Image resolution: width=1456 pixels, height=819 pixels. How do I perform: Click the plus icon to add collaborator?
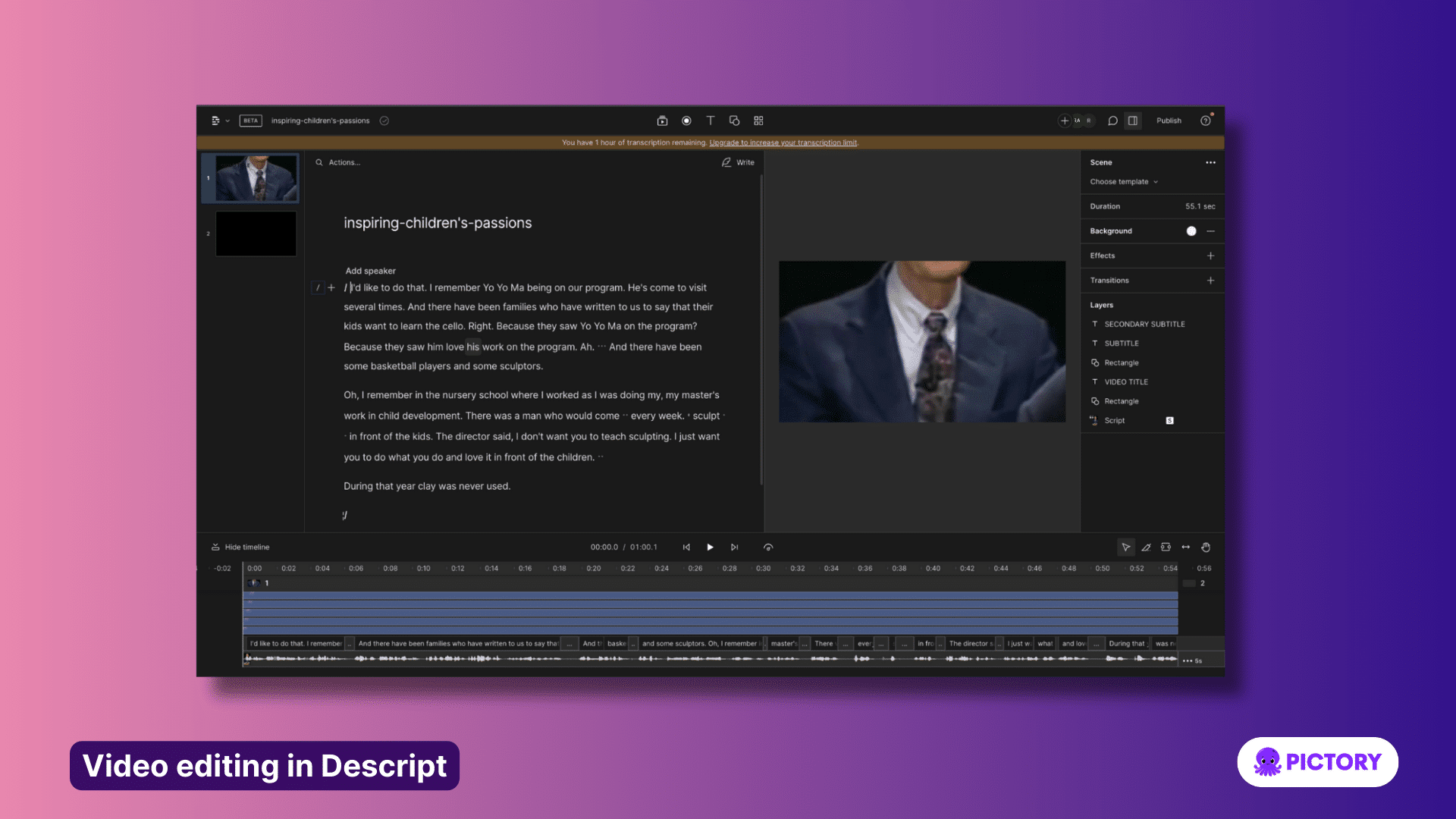pyautogui.click(x=1065, y=121)
